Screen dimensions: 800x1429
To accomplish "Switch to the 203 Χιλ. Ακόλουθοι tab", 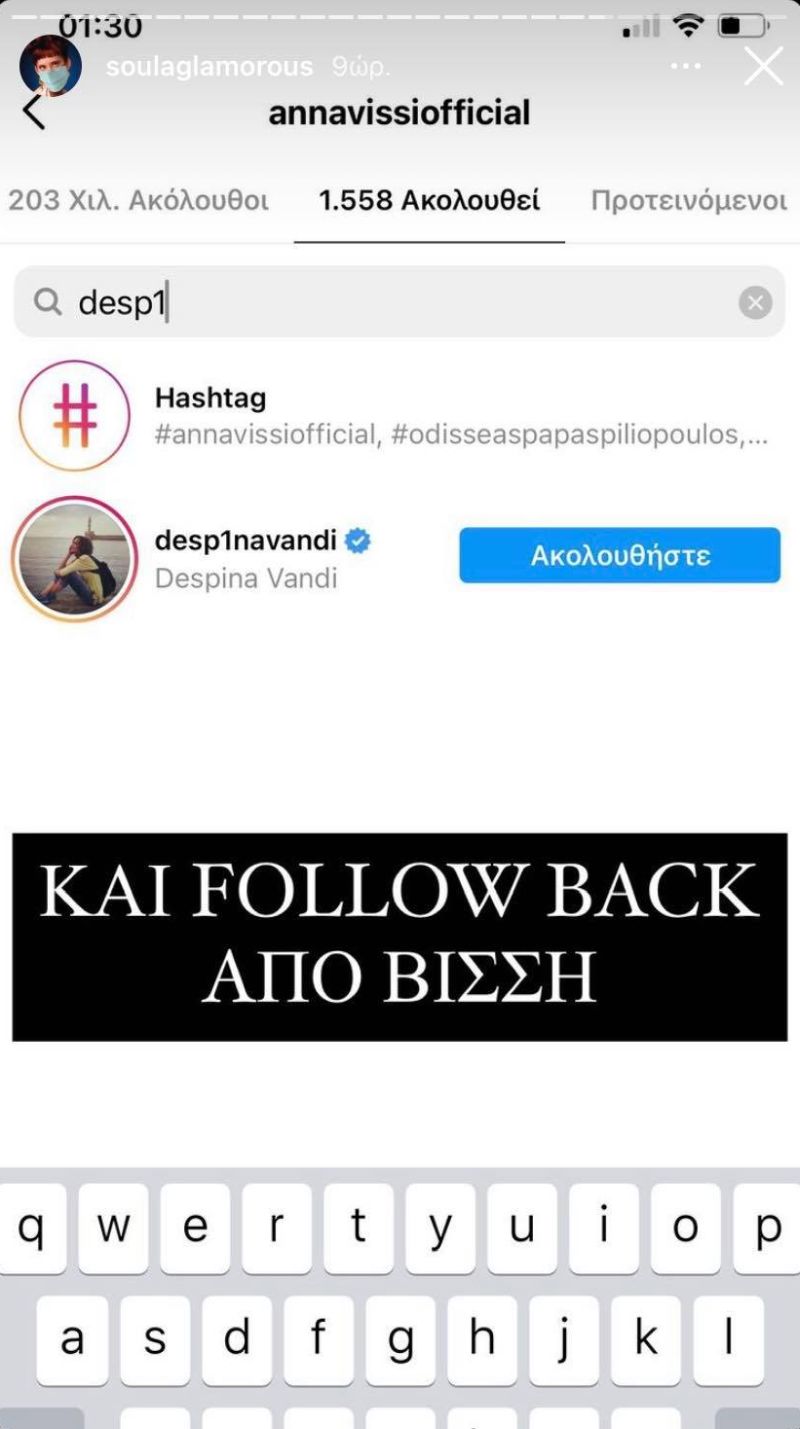I will (x=139, y=200).
